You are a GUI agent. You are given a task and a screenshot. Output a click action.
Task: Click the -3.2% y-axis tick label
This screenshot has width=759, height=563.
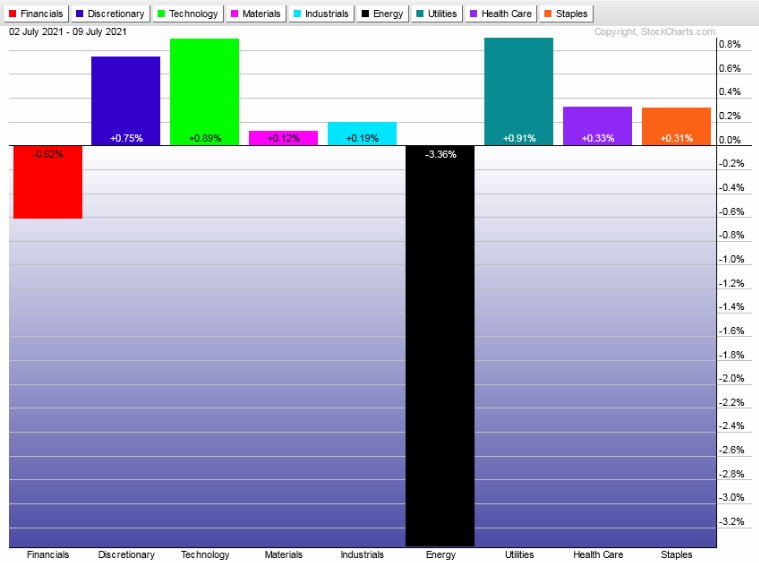click(x=731, y=521)
